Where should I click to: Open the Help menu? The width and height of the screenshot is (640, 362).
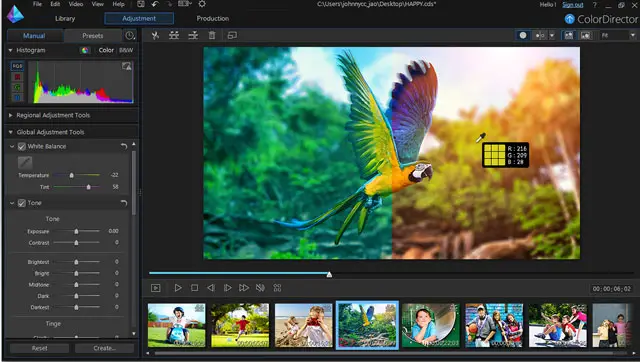click(x=118, y=4)
